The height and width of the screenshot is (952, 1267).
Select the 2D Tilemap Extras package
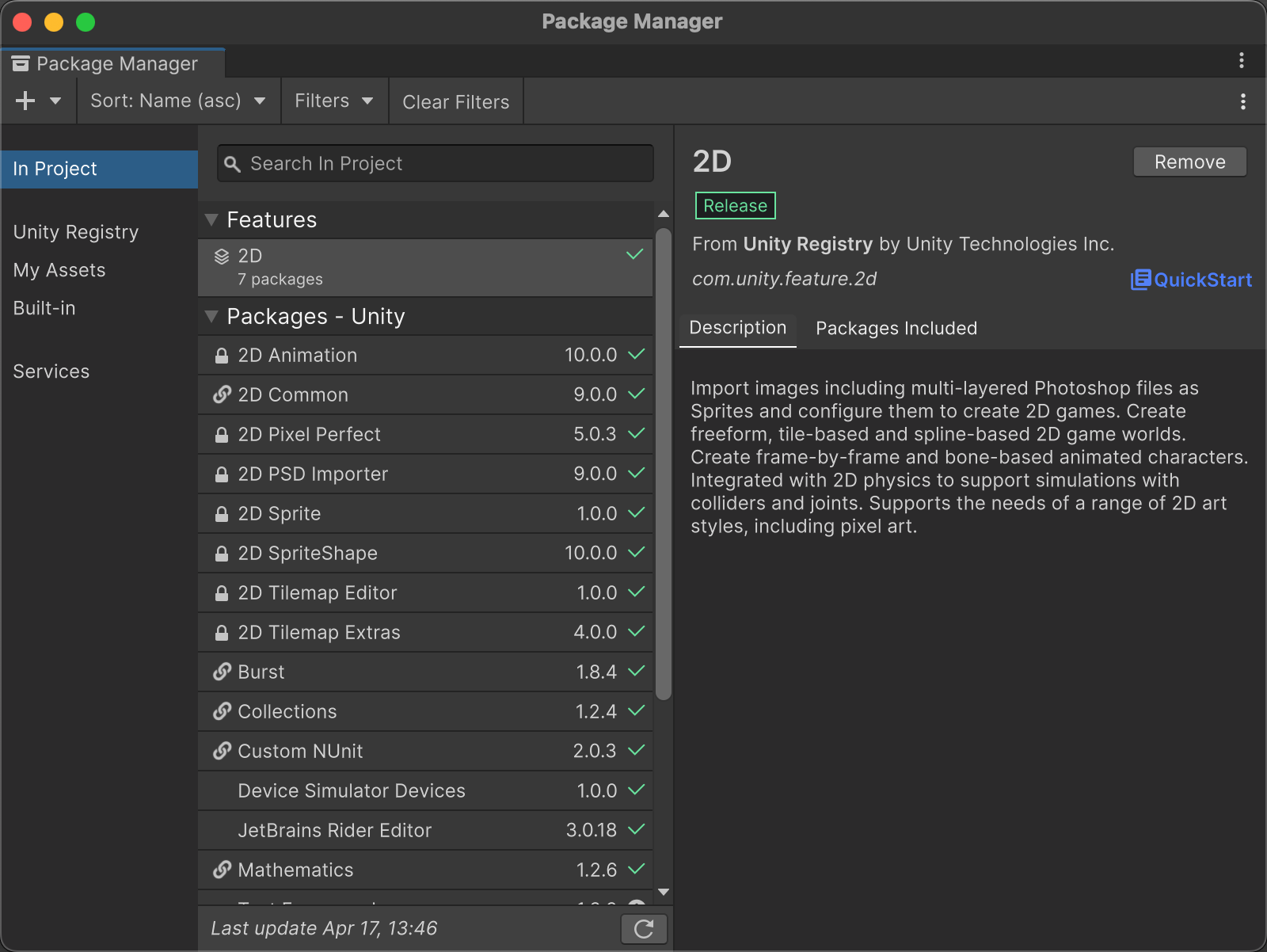point(425,632)
